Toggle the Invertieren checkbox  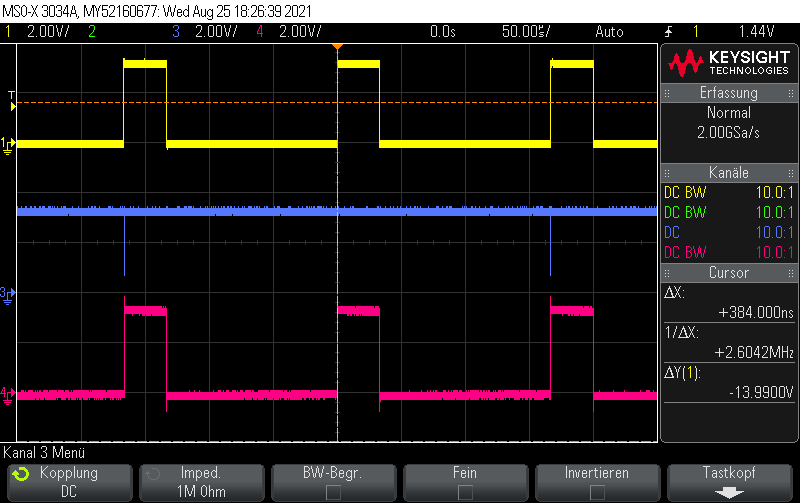(597, 492)
